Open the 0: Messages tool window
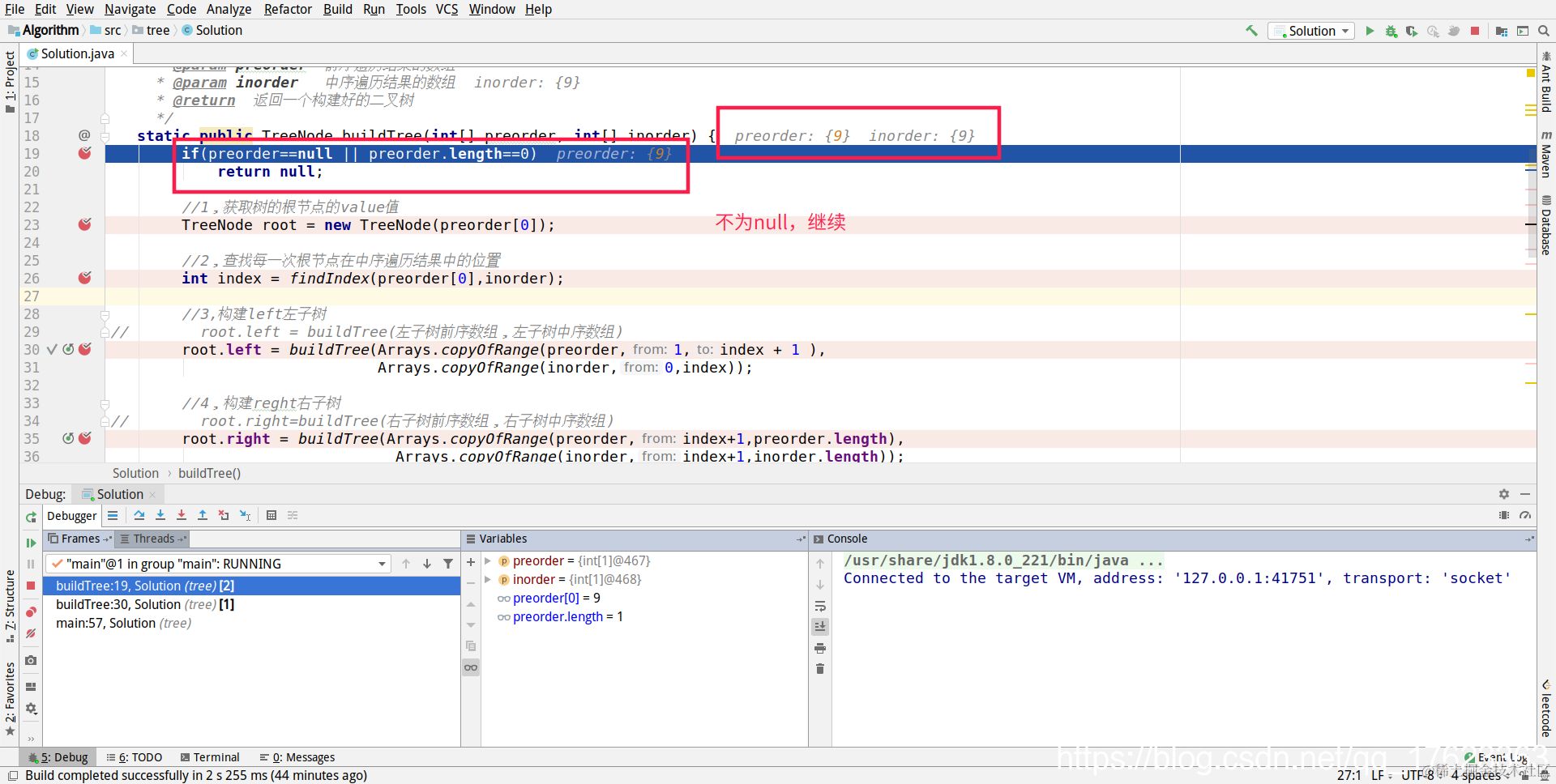This screenshot has width=1556, height=784. point(297,757)
